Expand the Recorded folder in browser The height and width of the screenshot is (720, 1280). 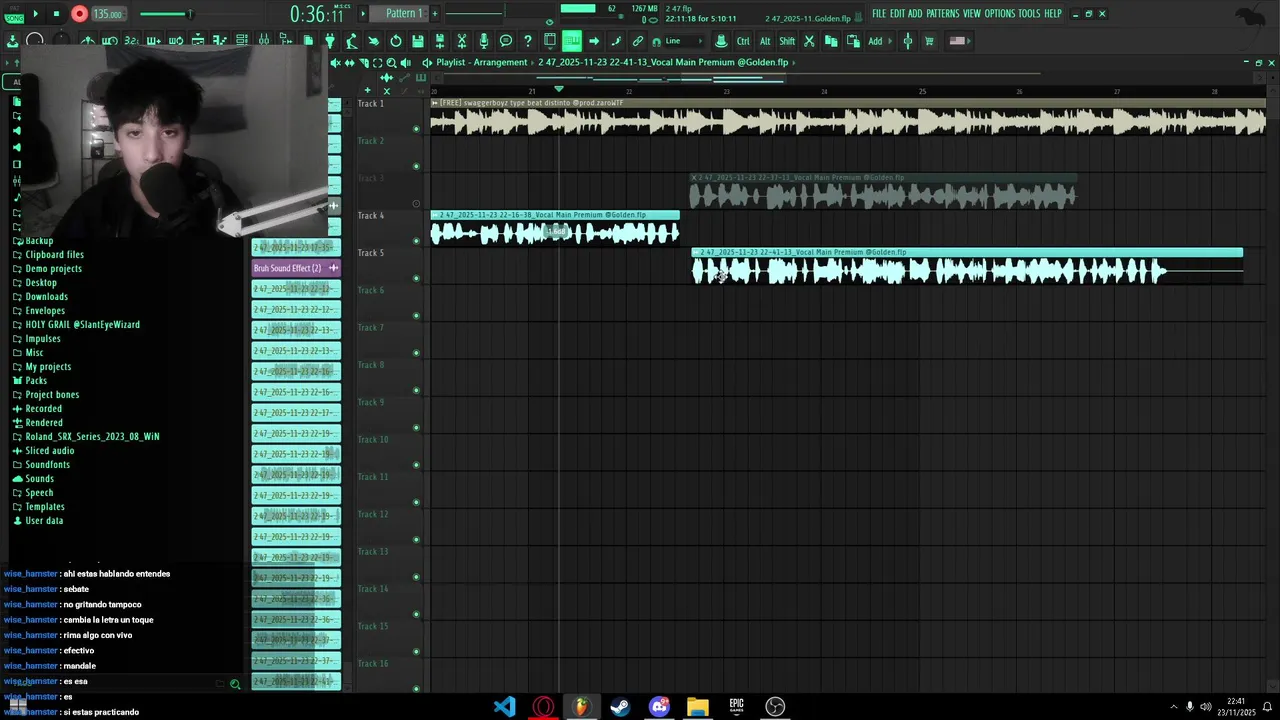point(43,408)
